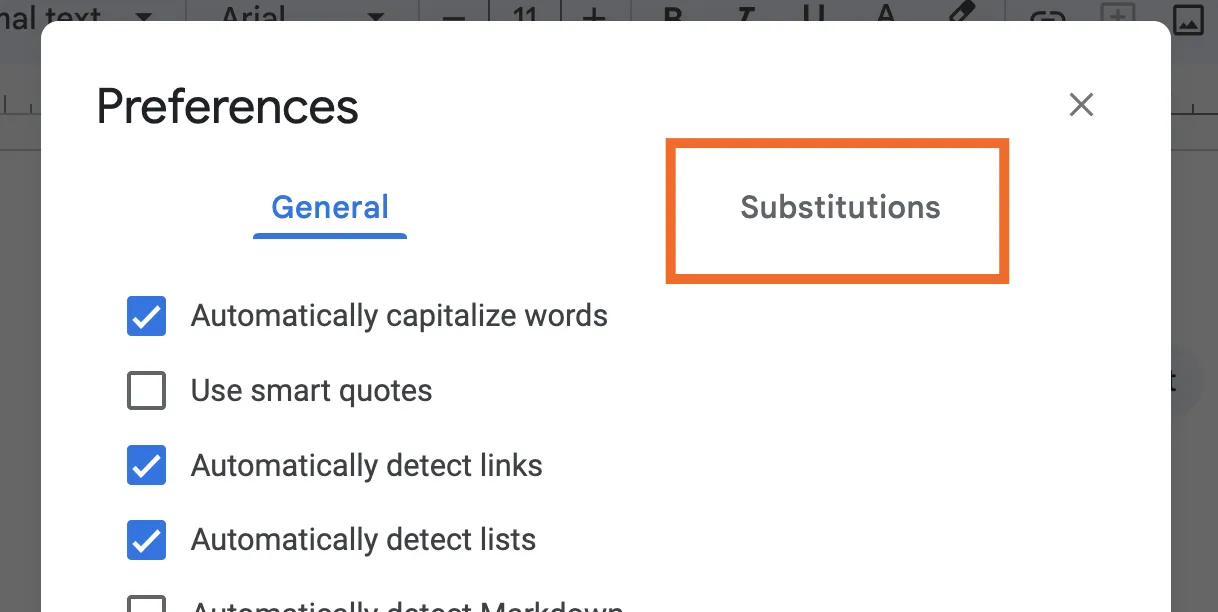Image resolution: width=1218 pixels, height=612 pixels.
Task: Close the Preferences dialog with X
Action: (1081, 105)
